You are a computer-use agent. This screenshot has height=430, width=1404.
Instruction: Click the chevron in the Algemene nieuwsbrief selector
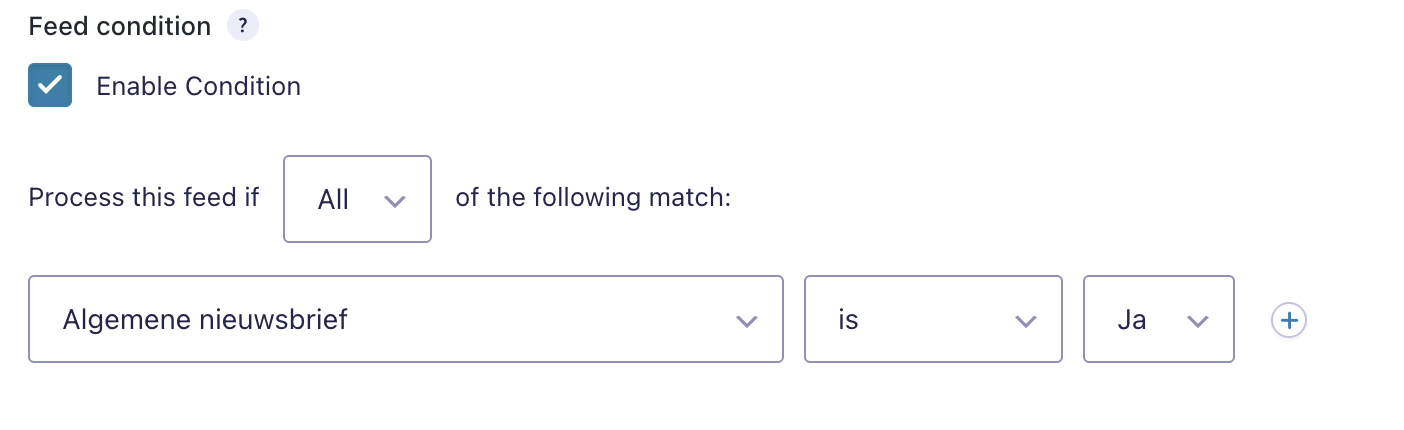746,321
